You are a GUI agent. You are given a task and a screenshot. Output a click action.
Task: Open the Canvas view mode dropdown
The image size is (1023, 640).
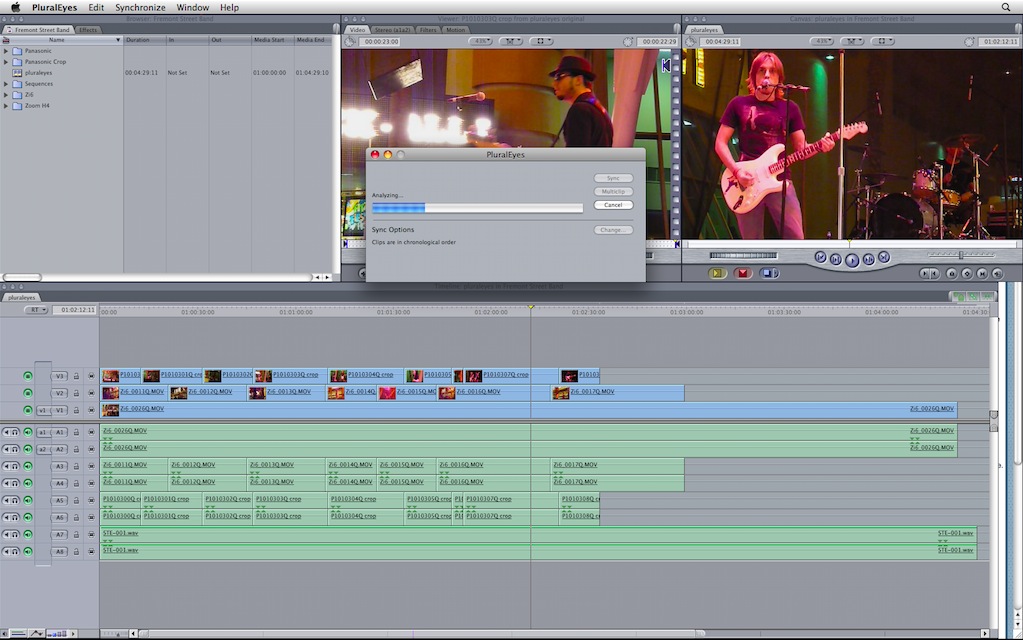882,41
